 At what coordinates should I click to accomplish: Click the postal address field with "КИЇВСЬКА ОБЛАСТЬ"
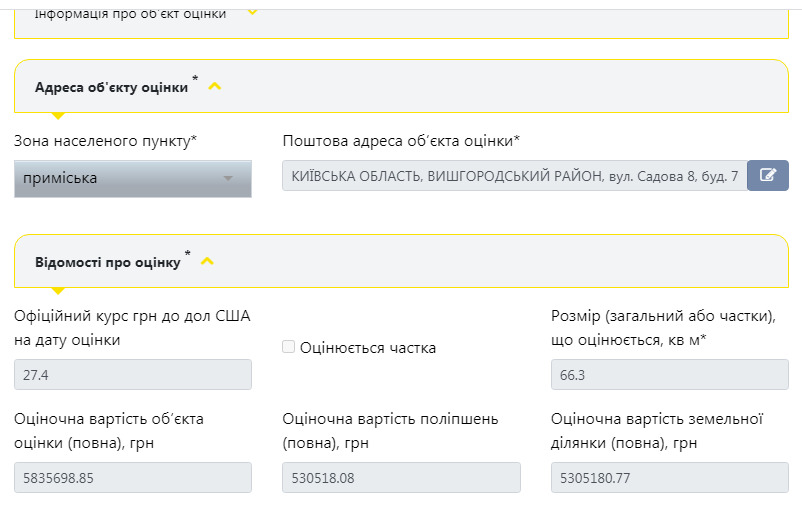[515, 176]
